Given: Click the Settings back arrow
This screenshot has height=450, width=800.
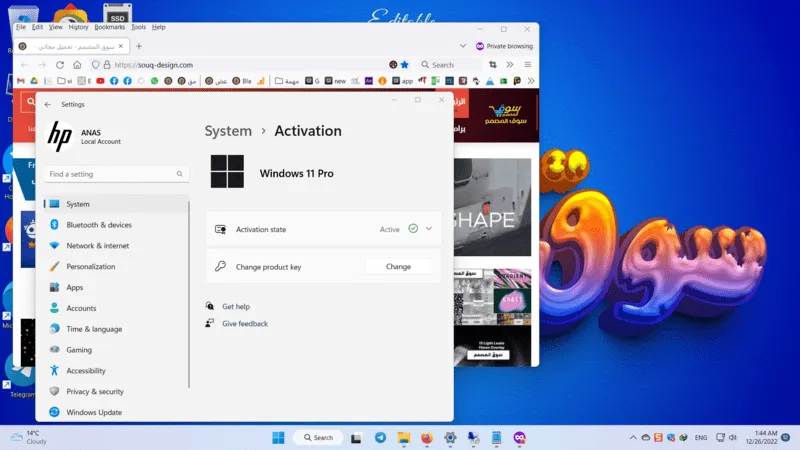Looking at the screenshot, I should [47, 104].
